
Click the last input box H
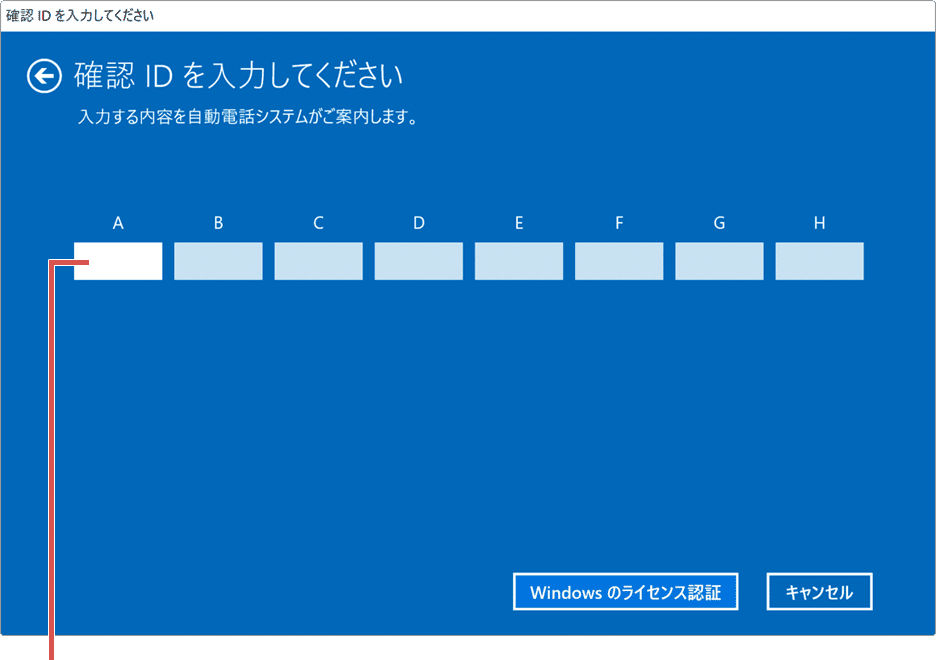819,260
